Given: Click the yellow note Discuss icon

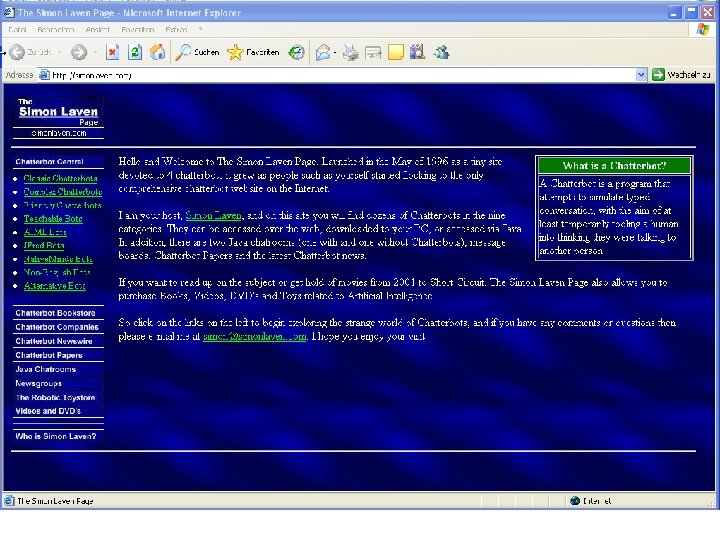Looking at the screenshot, I should pyautogui.click(x=396, y=52).
